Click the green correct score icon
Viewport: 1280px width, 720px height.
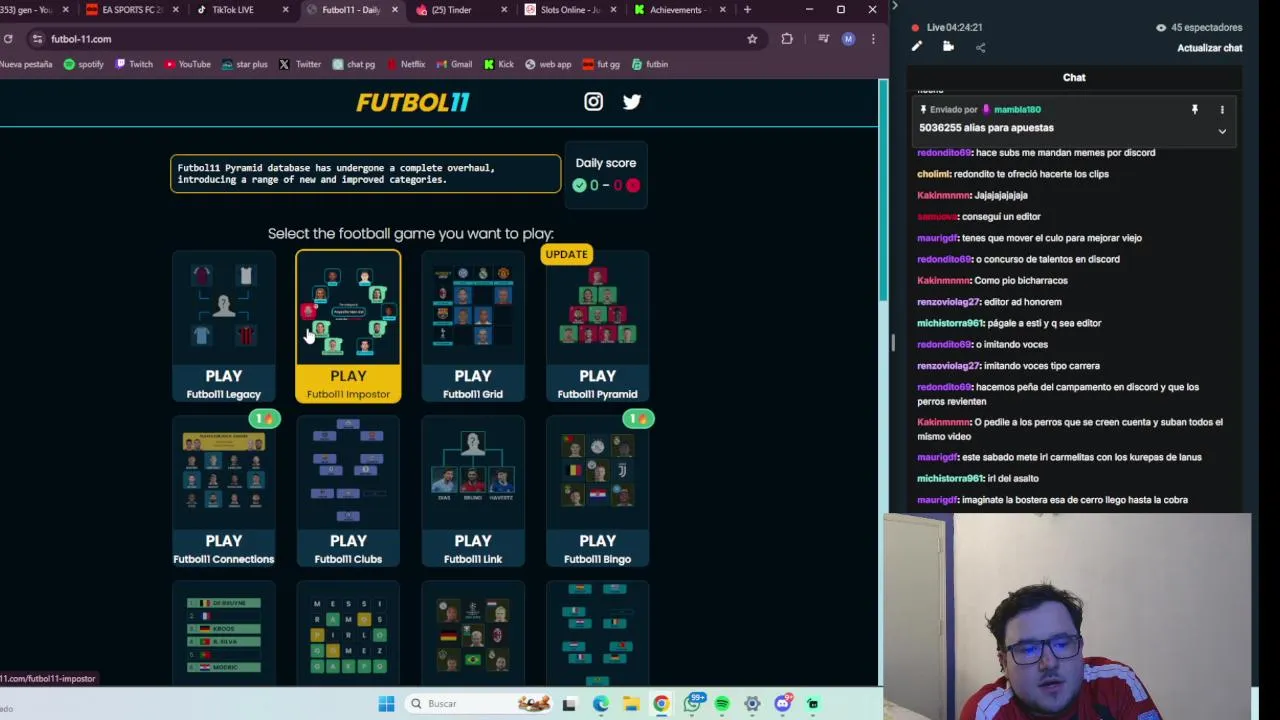click(x=579, y=185)
